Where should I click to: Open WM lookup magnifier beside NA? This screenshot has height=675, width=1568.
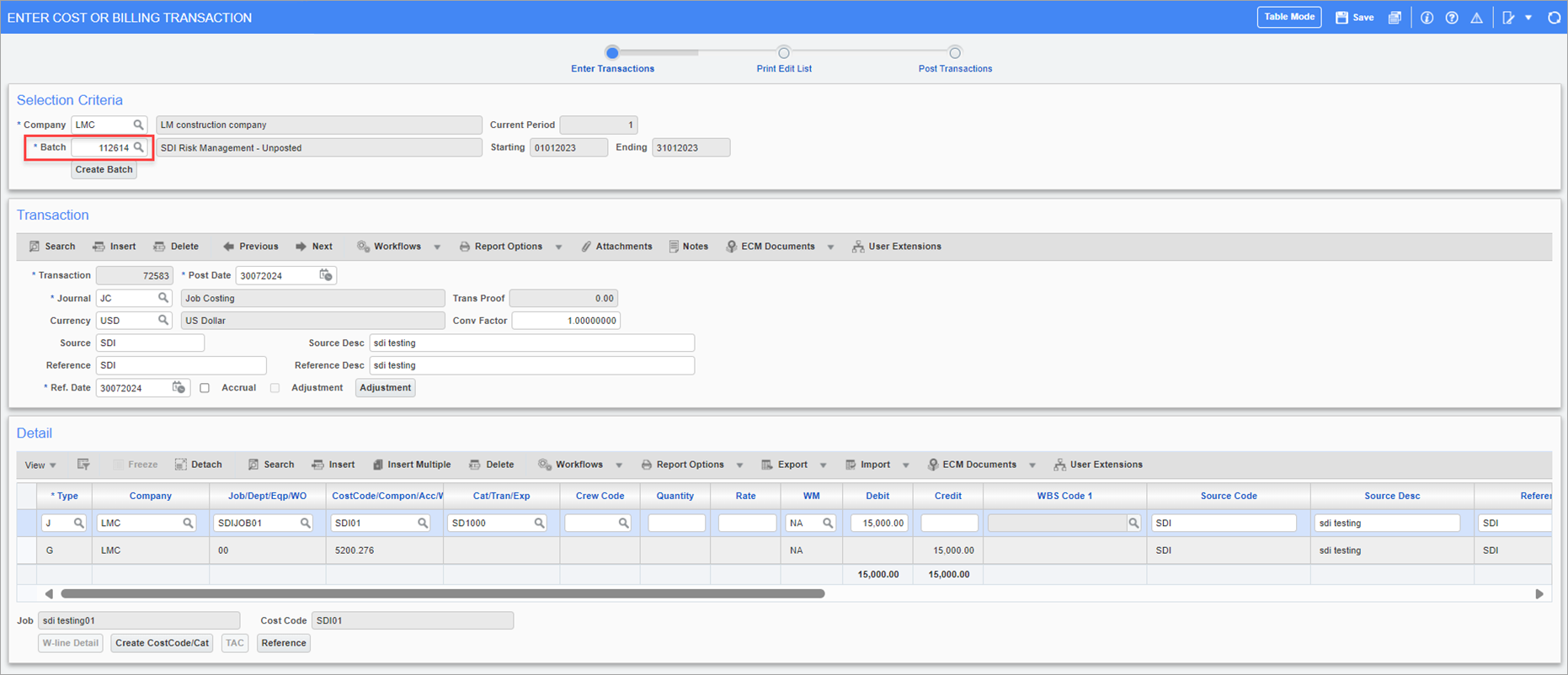[828, 523]
